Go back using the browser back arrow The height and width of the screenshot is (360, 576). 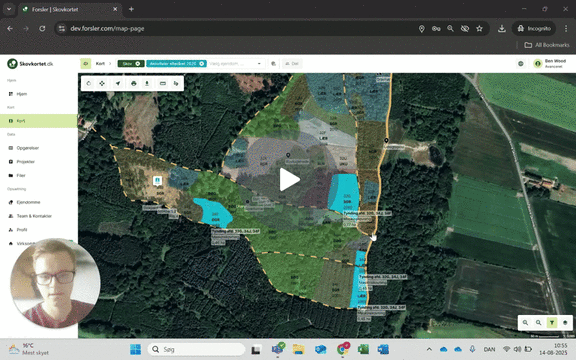coord(10,28)
